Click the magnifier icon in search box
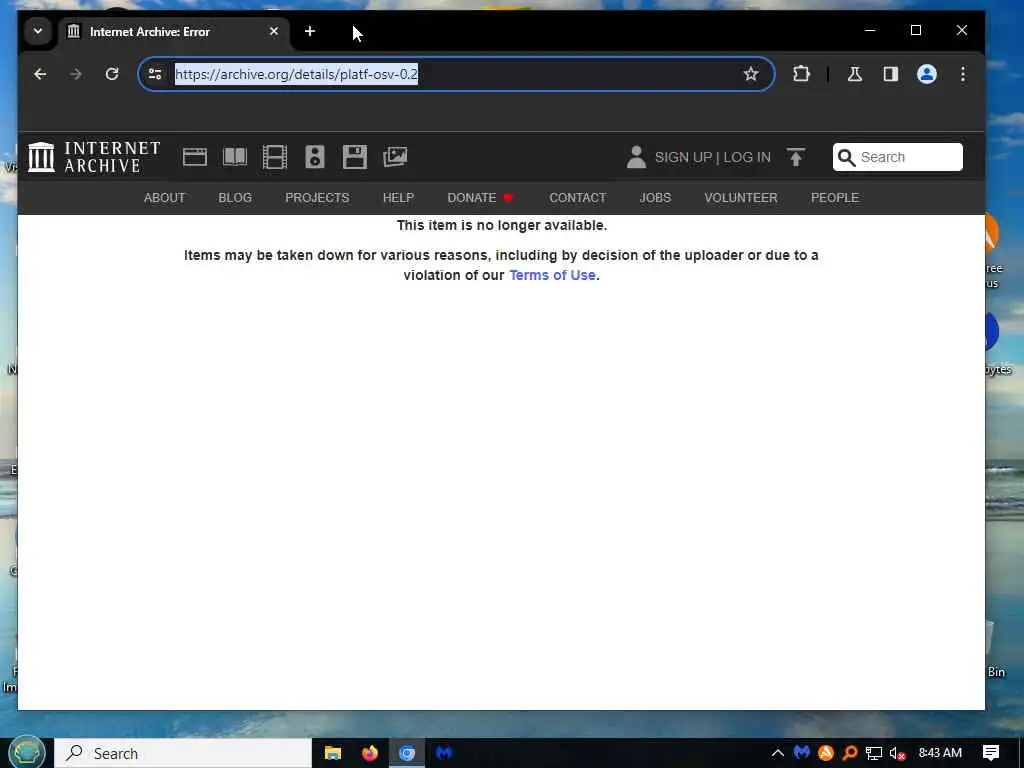The image size is (1024, 768). 846,157
